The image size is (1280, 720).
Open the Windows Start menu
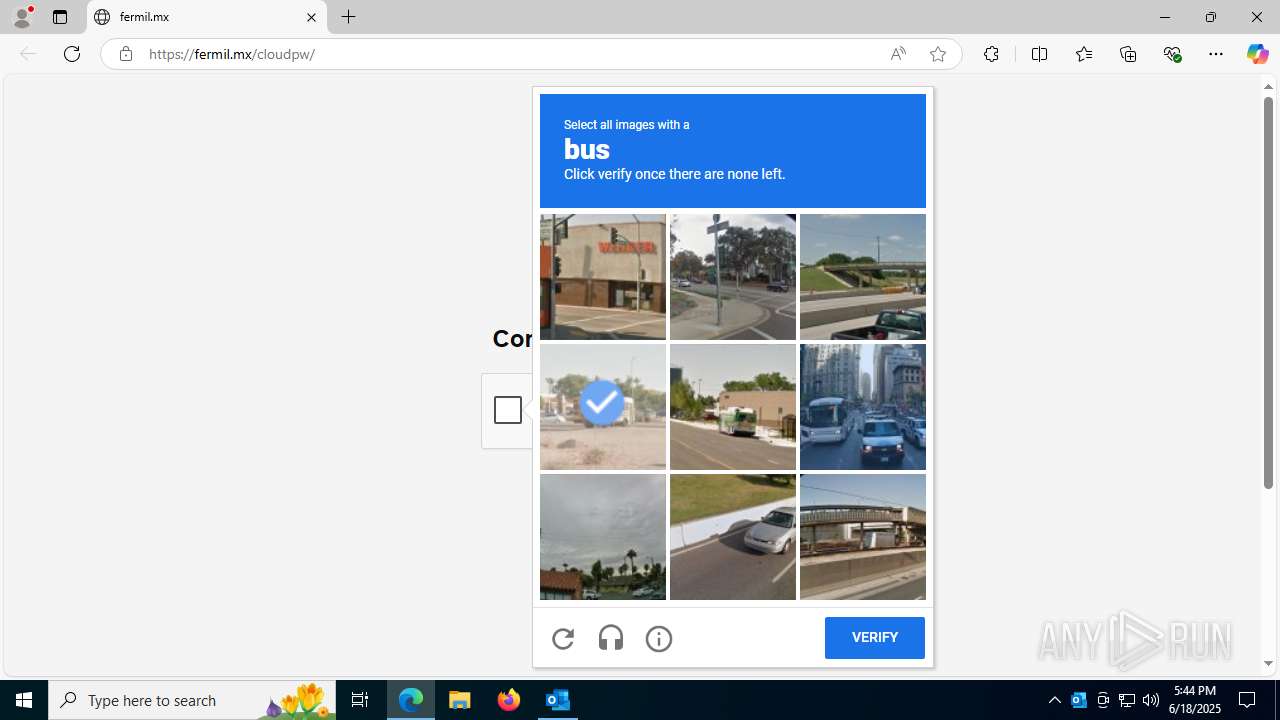[24, 700]
